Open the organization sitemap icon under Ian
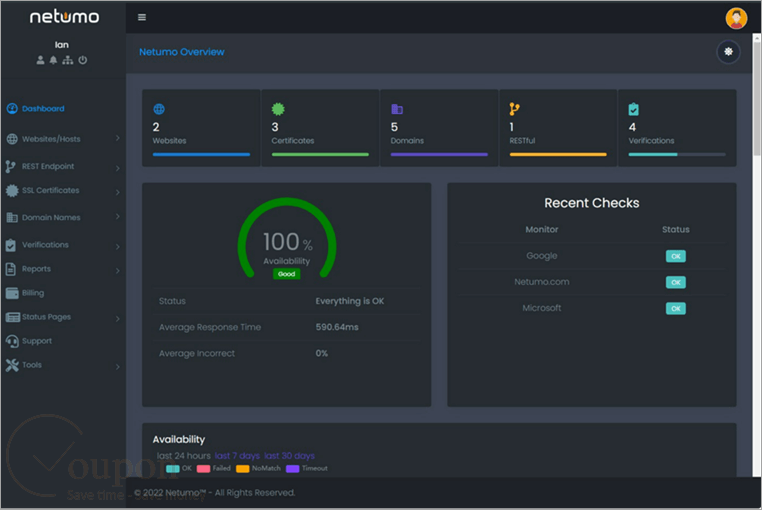The width and height of the screenshot is (762, 510). 68,60
